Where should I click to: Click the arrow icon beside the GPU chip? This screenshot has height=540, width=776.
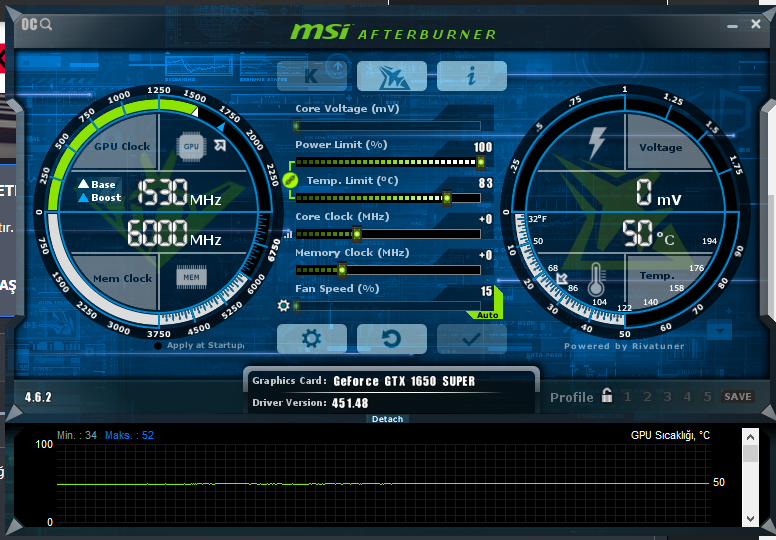click(220, 145)
